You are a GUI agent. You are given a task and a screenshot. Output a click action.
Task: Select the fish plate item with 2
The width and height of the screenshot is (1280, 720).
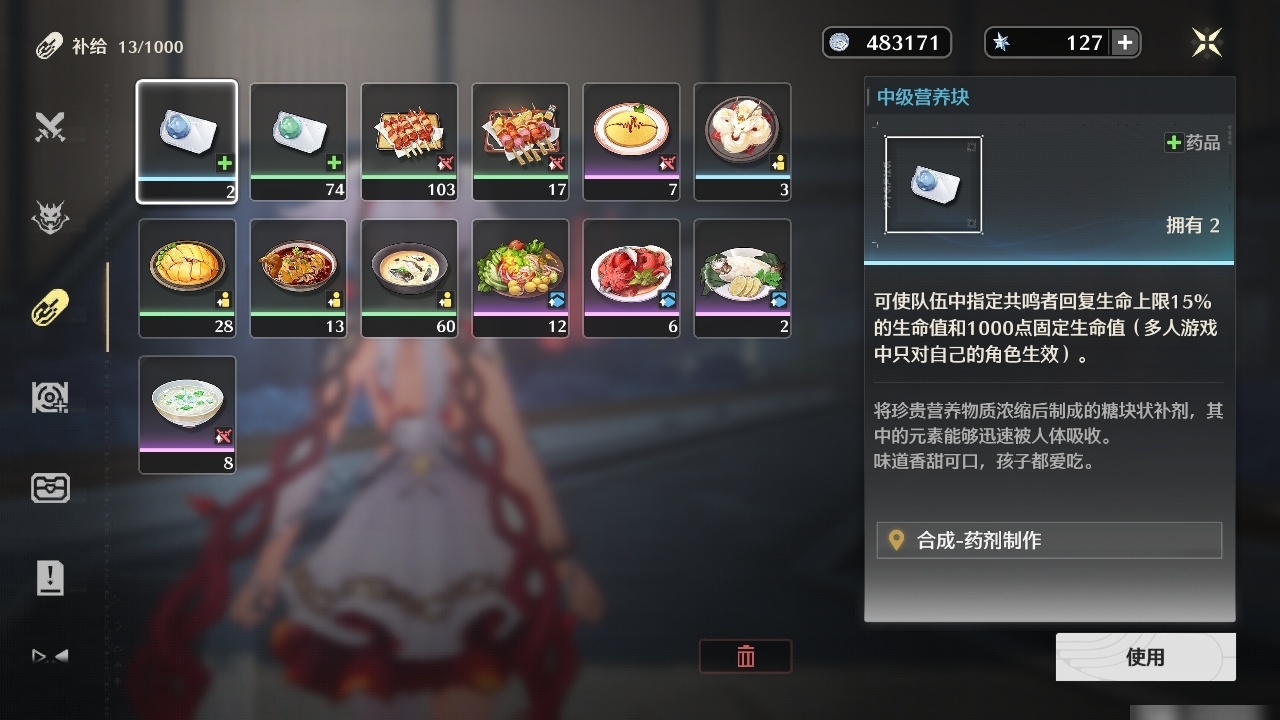(x=742, y=278)
